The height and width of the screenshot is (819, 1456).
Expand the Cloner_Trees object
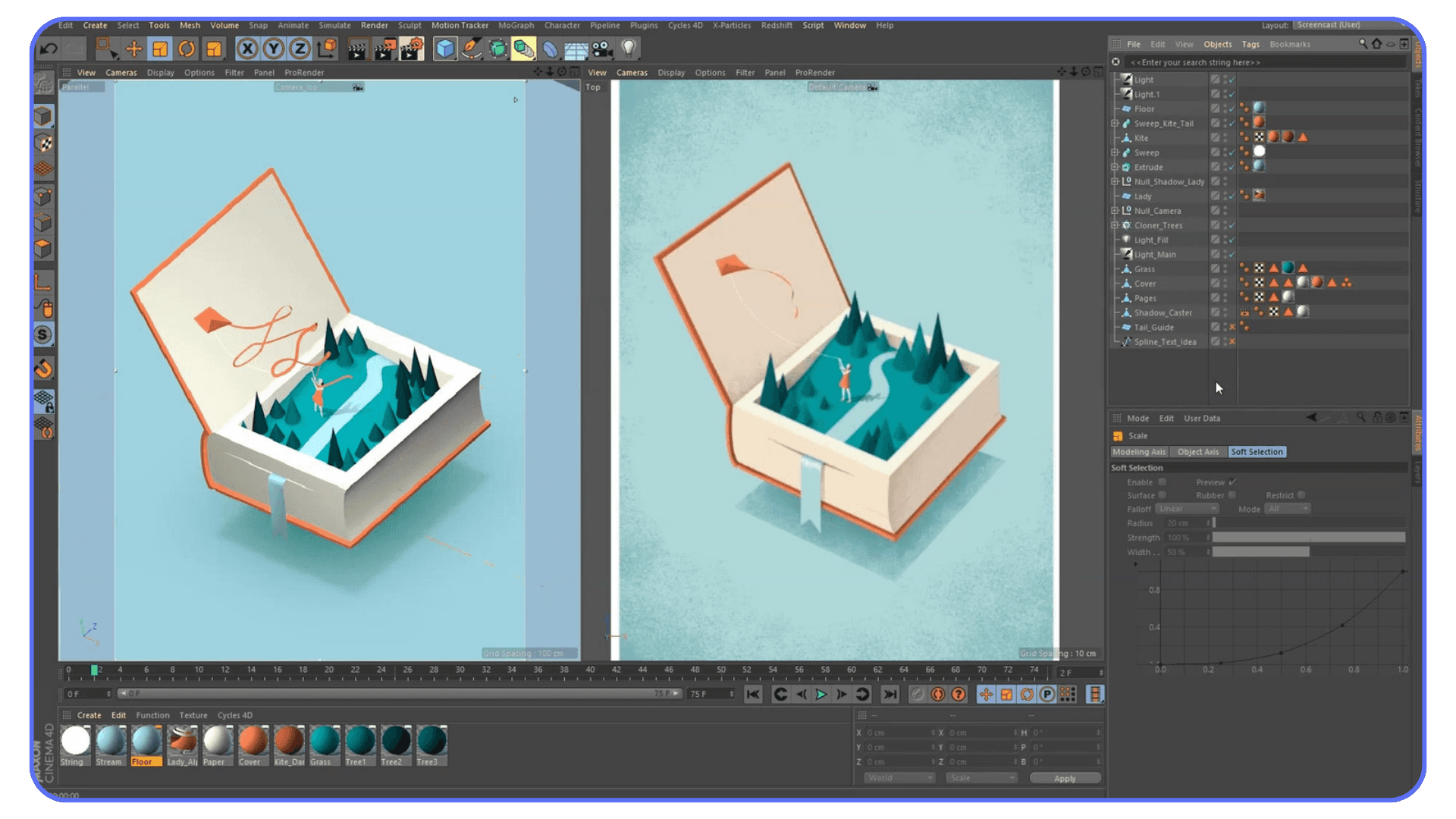pos(1115,225)
